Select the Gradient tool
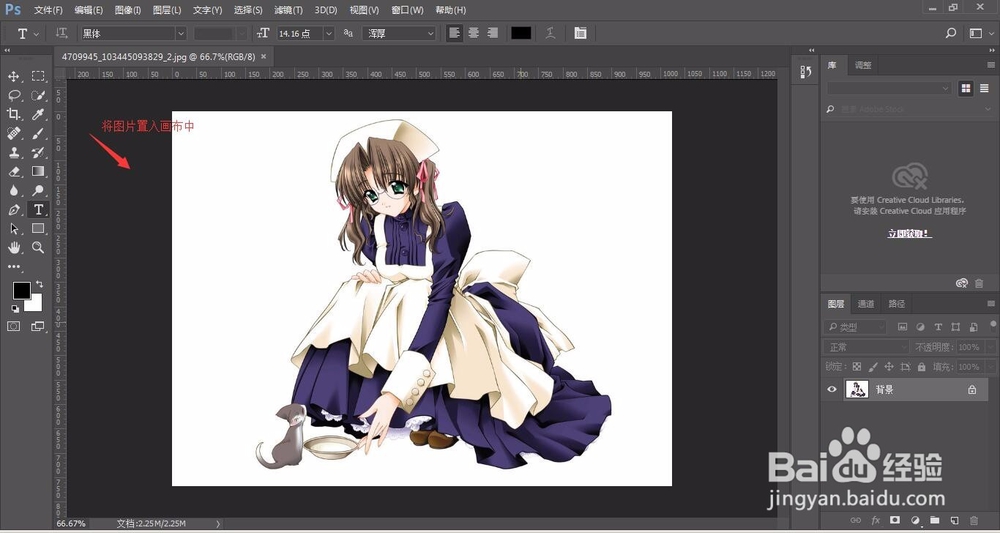 38,172
